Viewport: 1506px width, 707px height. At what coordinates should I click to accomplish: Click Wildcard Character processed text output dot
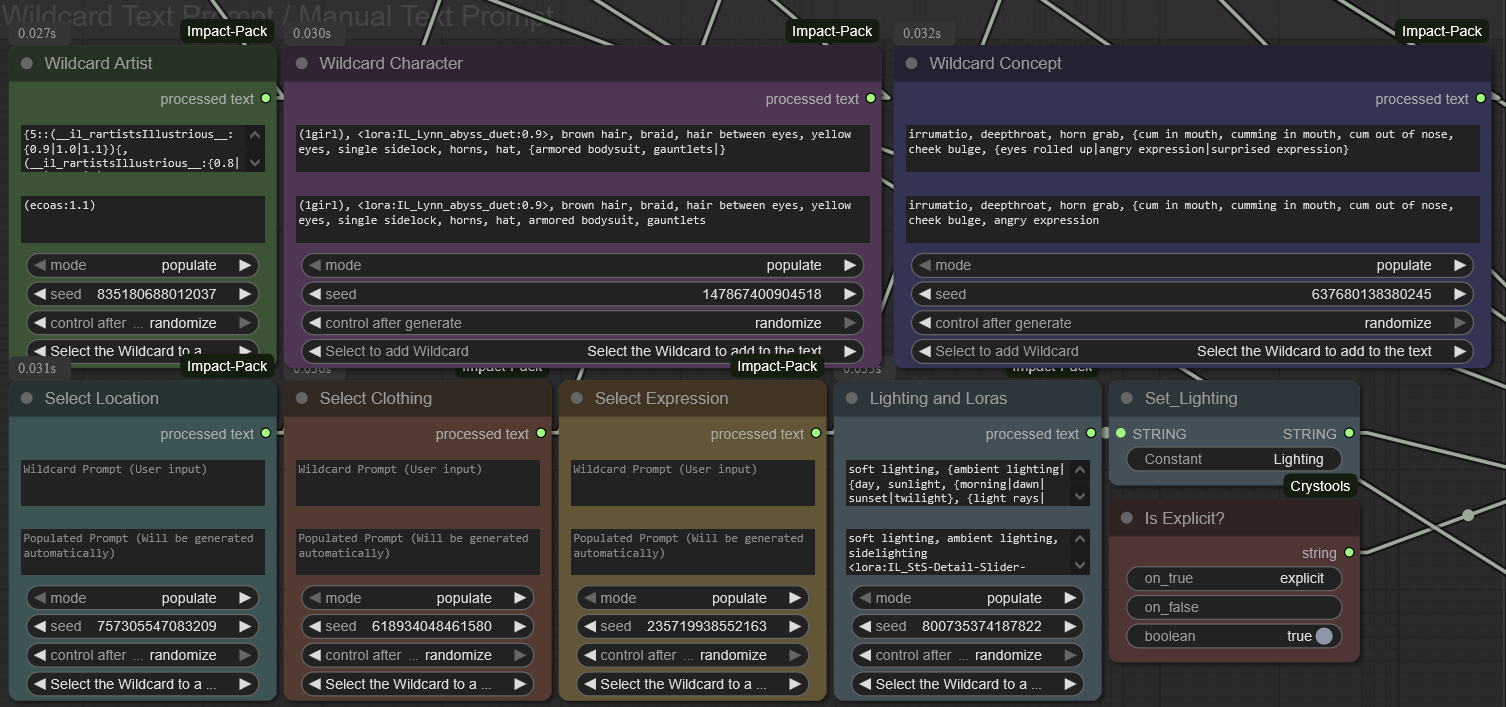click(871, 99)
